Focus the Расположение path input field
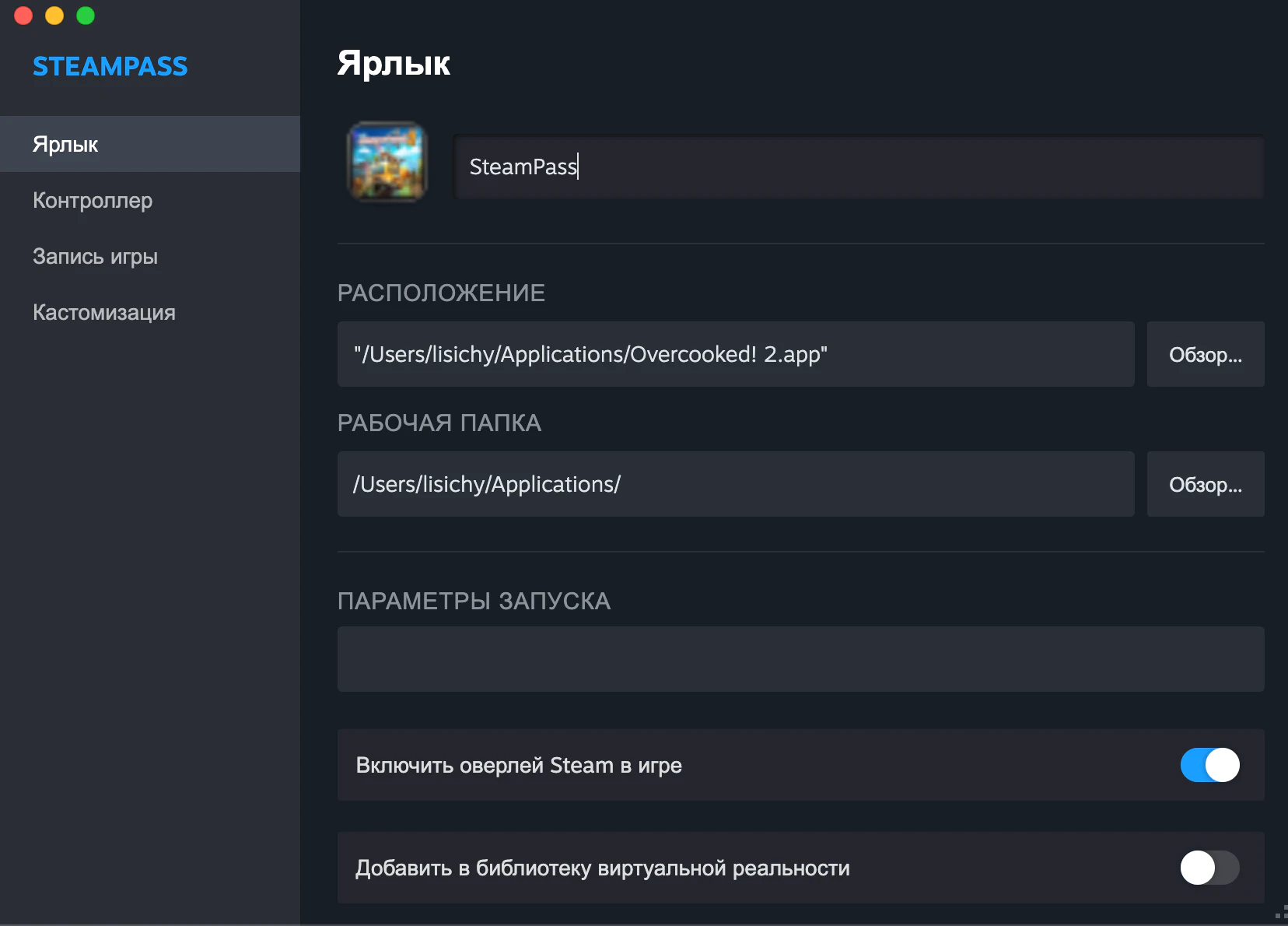 (736, 354)
